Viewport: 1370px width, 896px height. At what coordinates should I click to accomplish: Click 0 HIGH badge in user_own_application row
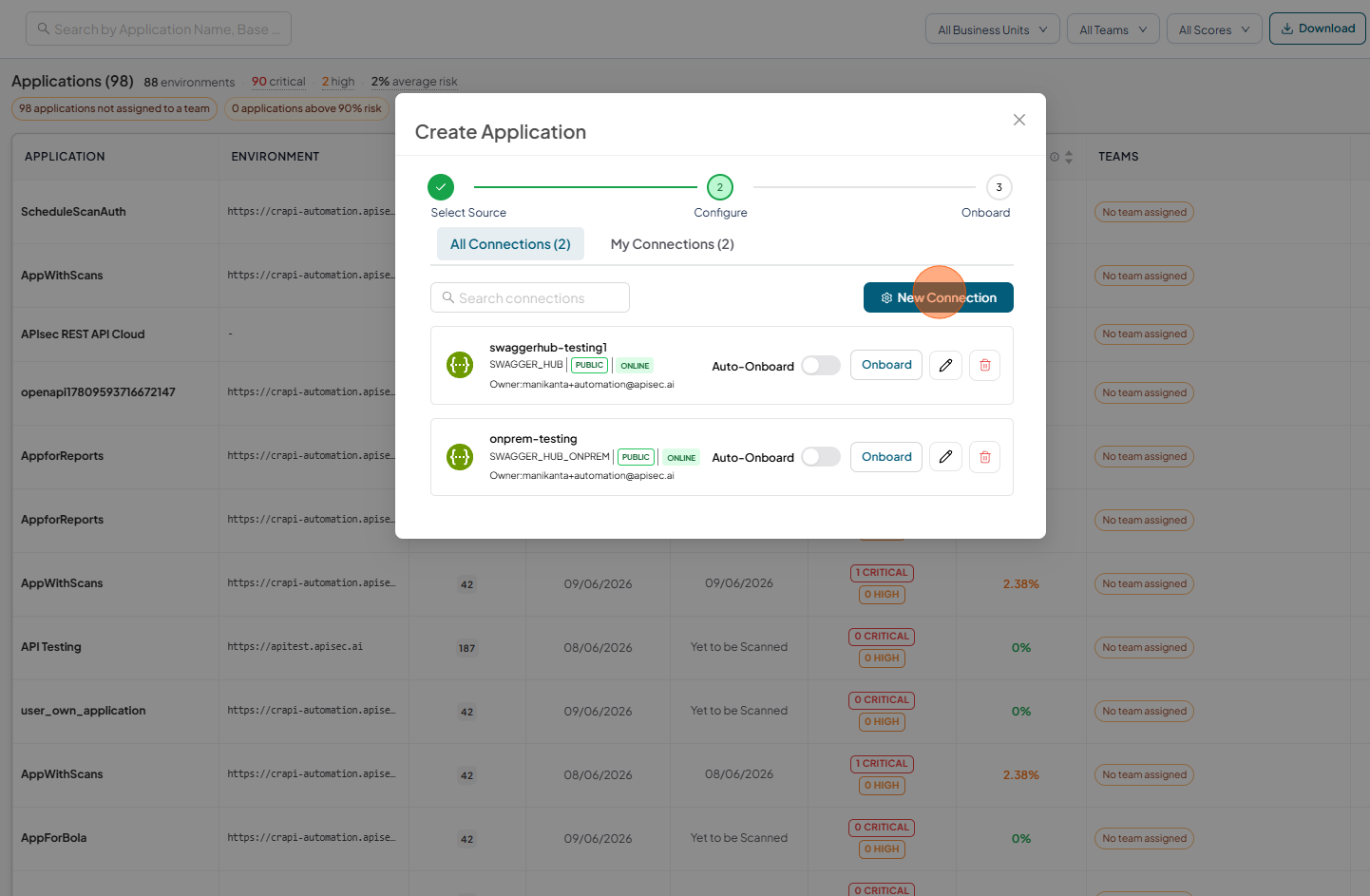[882, 722]
